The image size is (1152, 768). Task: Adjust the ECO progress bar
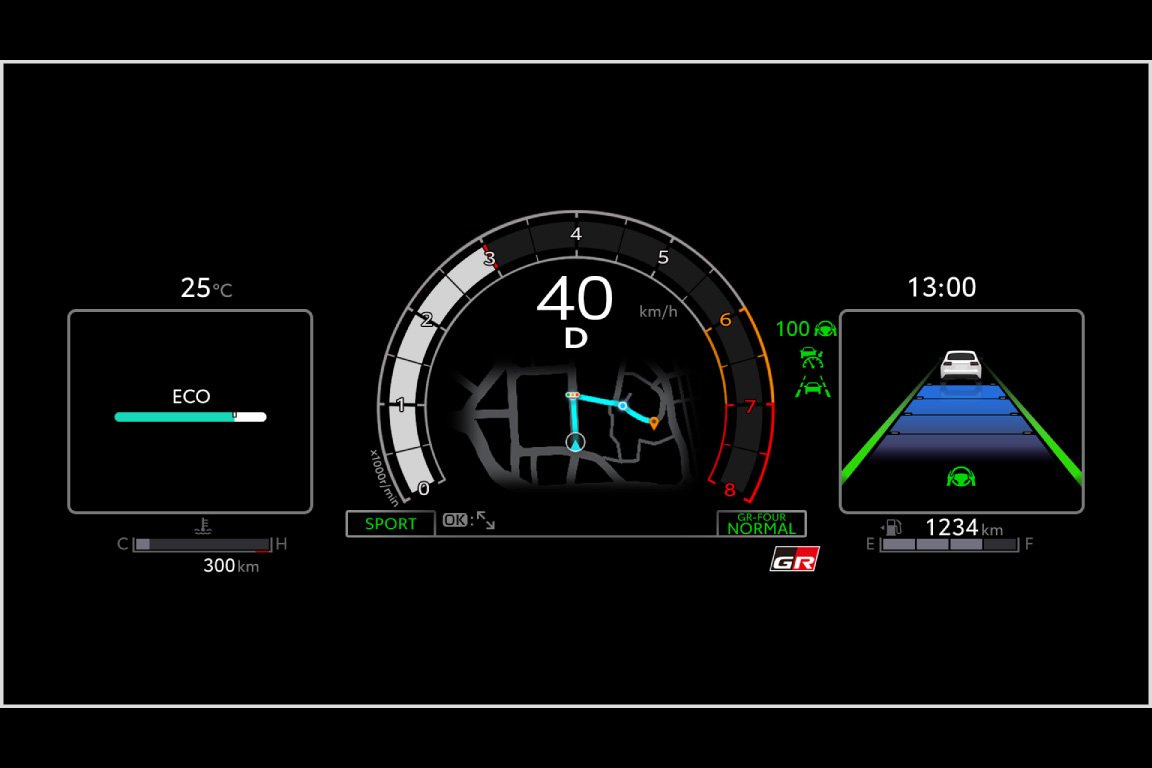(190, 415)
